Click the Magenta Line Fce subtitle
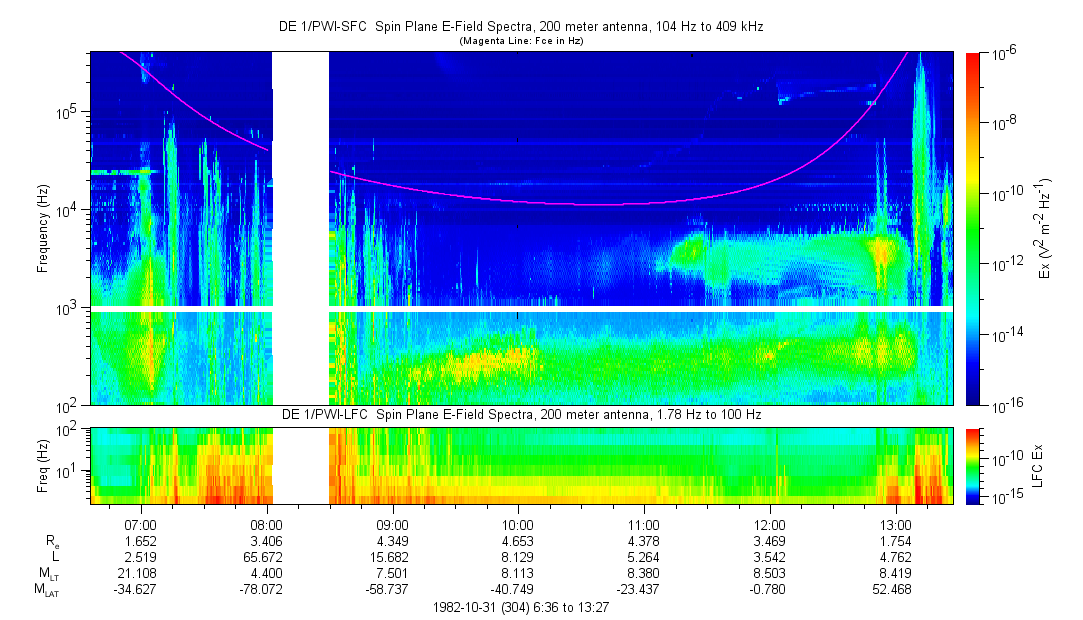 point(521,41)
